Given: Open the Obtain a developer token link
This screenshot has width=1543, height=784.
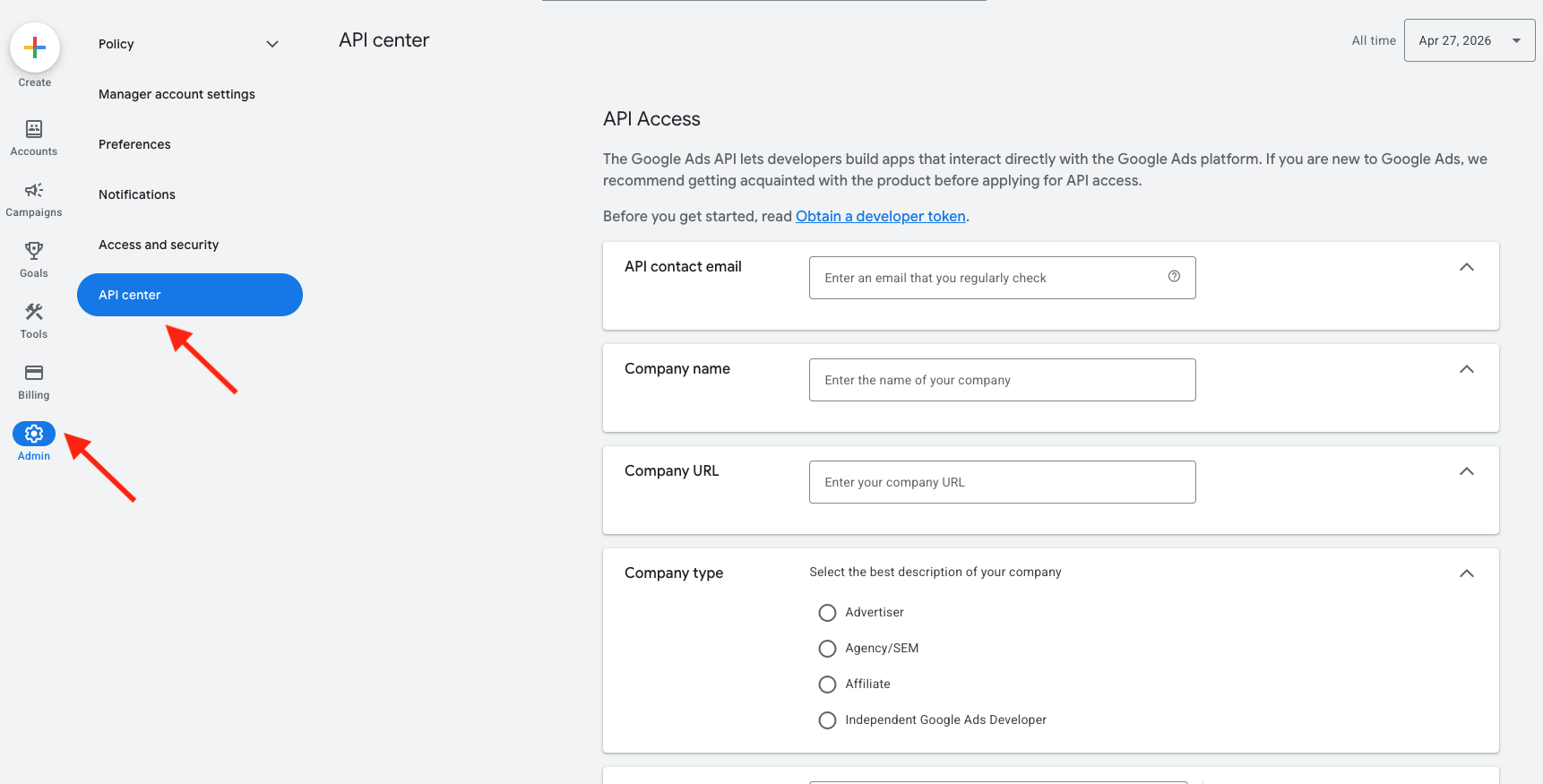Looking at the screenshot, I should (881, 216).
